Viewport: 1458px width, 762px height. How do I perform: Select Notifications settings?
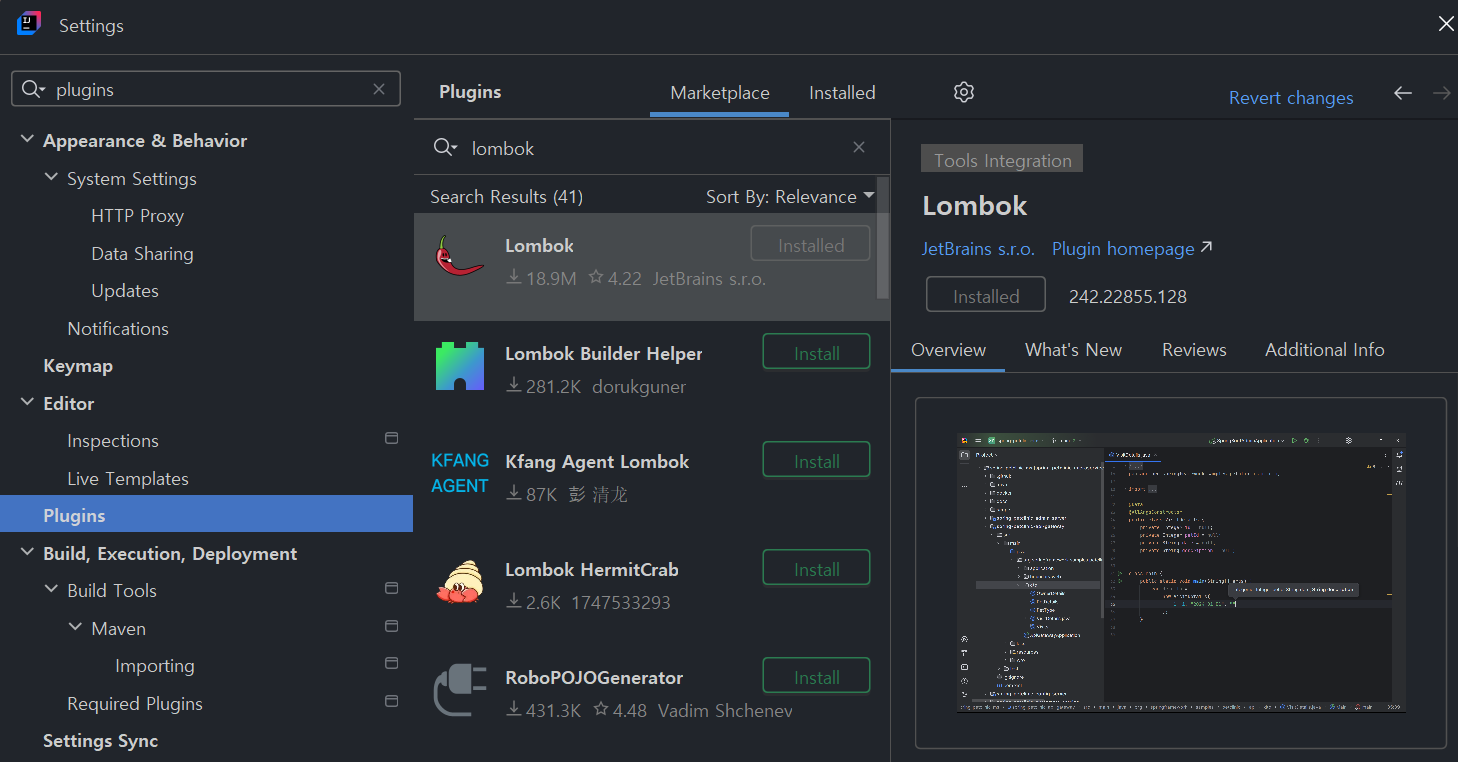click(x=118, y=328)
